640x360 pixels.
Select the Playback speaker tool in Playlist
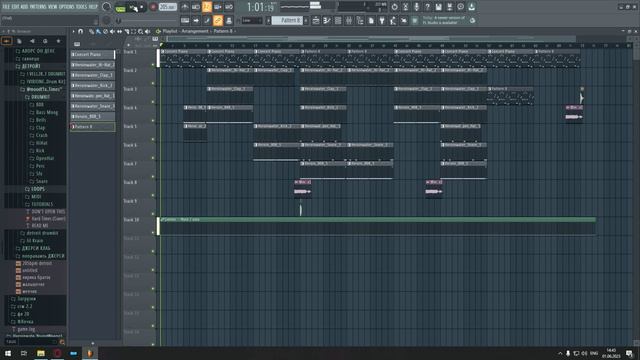(x=147, y=31)
